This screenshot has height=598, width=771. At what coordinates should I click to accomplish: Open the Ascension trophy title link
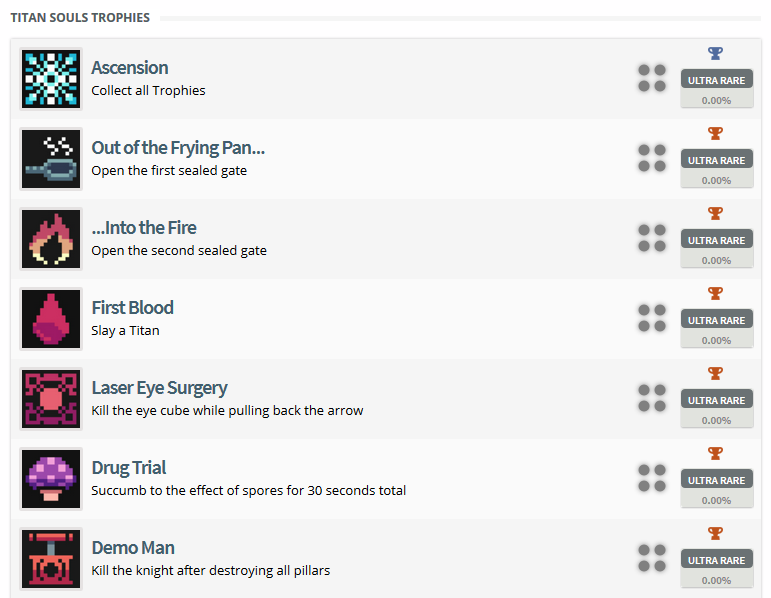(x=130, y=68)
